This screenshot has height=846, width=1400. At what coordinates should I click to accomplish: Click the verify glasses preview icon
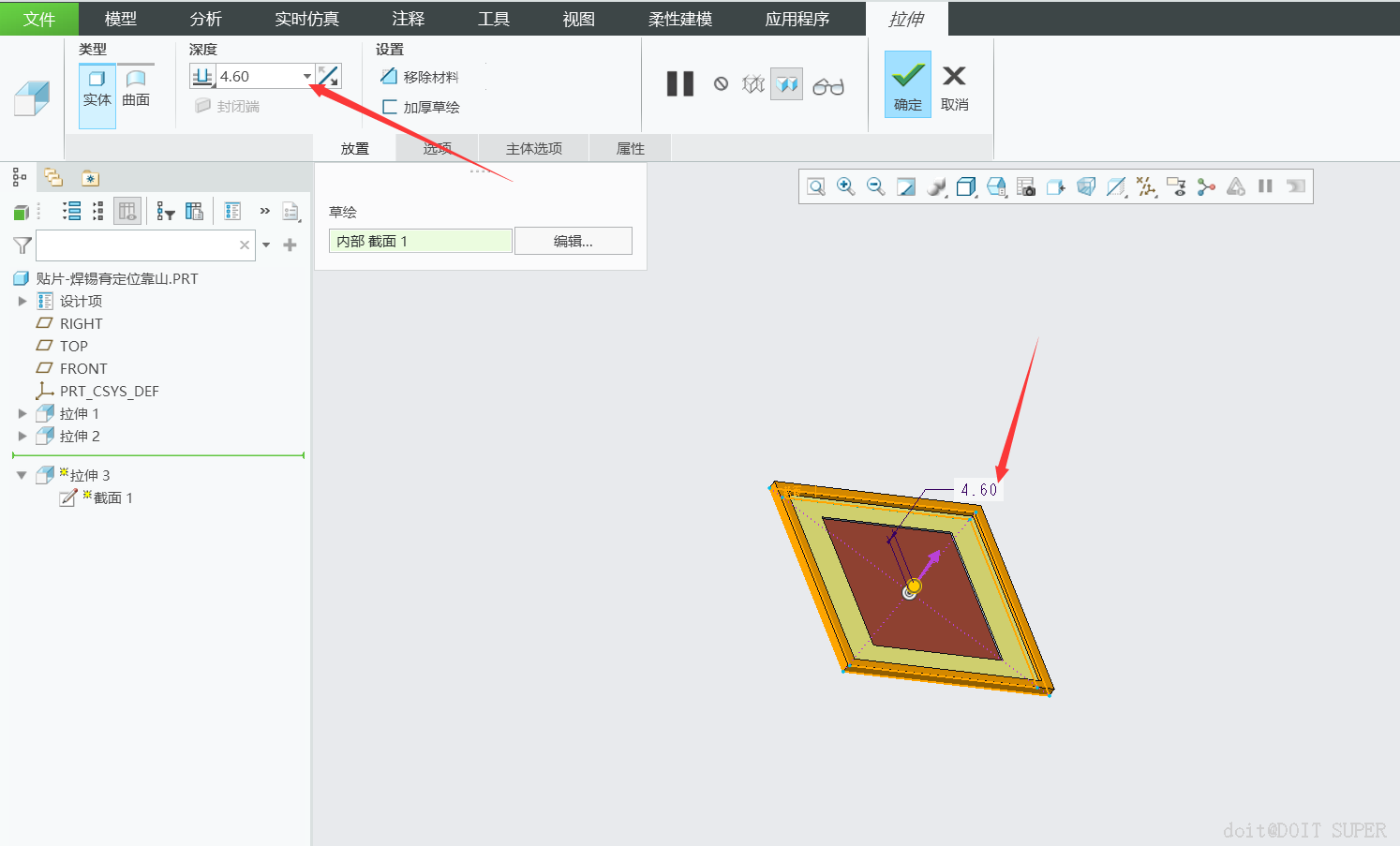pos(828,86)
